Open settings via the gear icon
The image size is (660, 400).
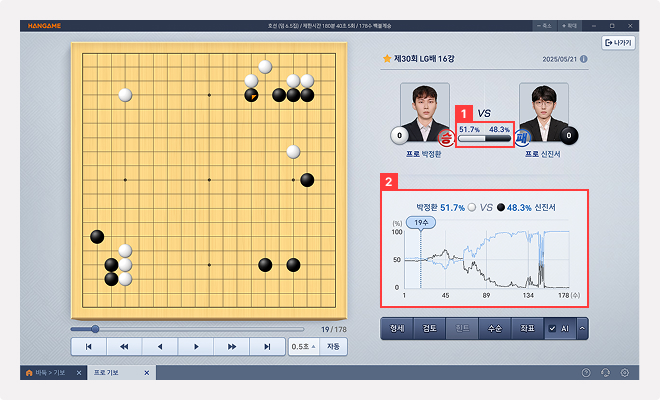pos(625,373)
